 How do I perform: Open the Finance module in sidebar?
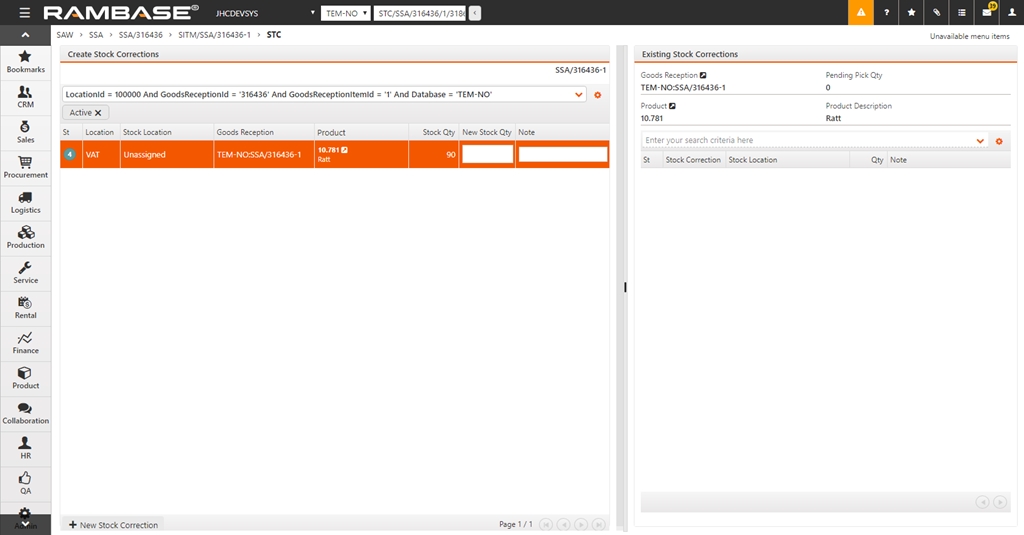click(26, 342)
